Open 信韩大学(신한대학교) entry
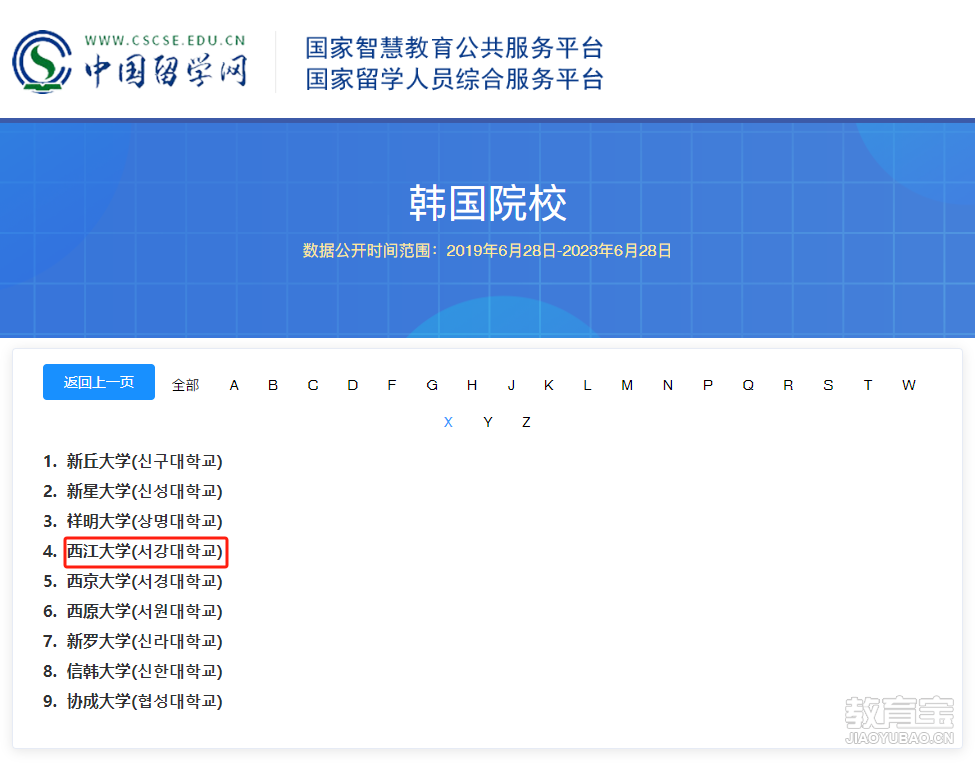 [144, 671]
